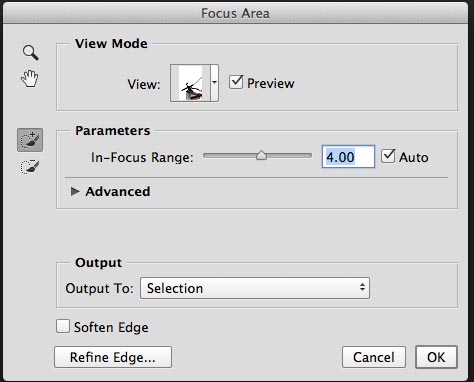Select the Hand pan tool

click(x=30, y=79)
